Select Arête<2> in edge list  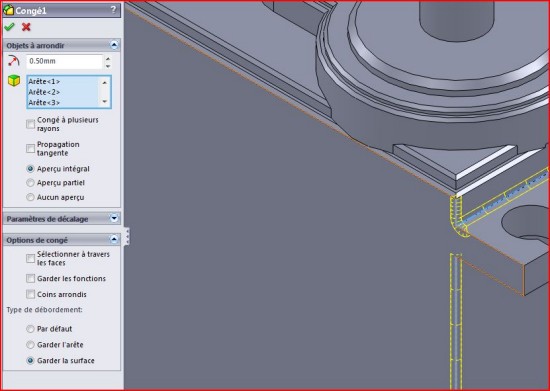point(44,92)
